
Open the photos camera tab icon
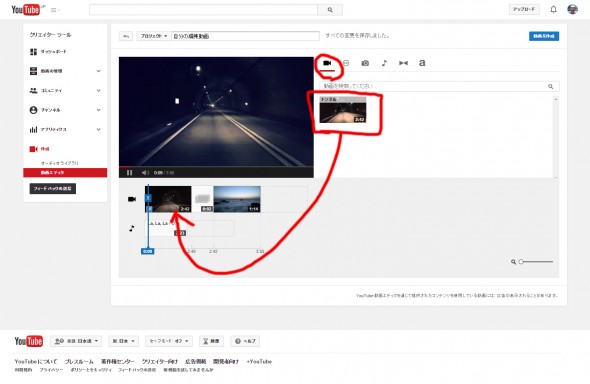365,63
